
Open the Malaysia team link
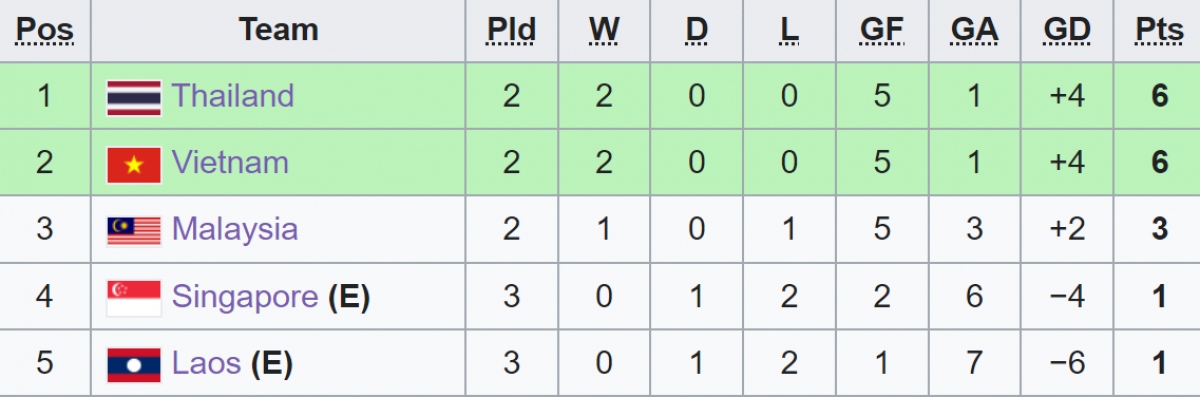coord(235,229)
